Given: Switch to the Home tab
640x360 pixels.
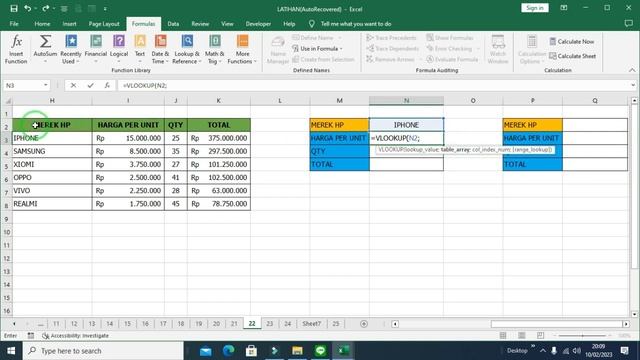Looking at the screenshot, I should click(42, 24).
